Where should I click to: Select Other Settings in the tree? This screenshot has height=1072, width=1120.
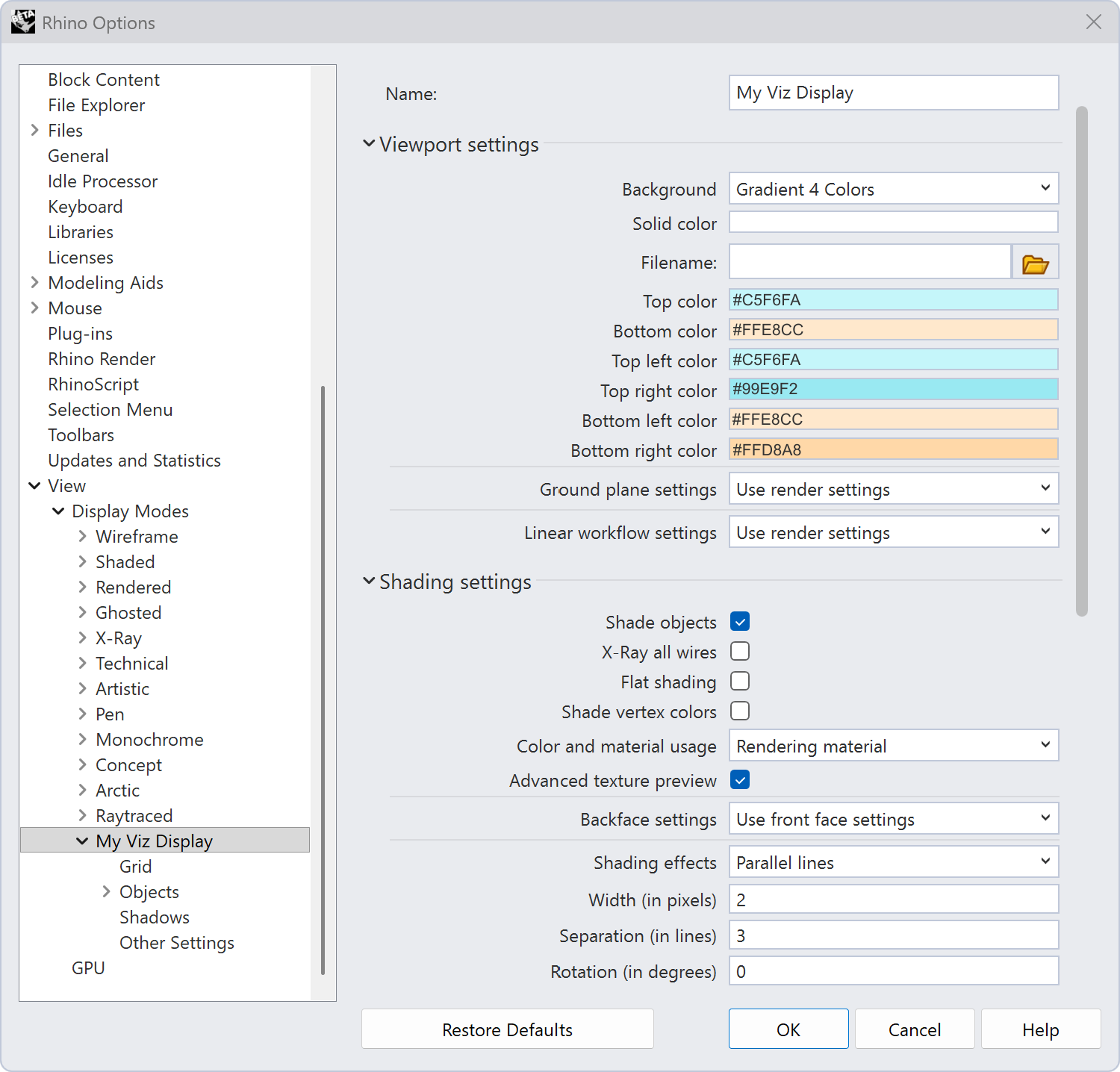(177, 943)
